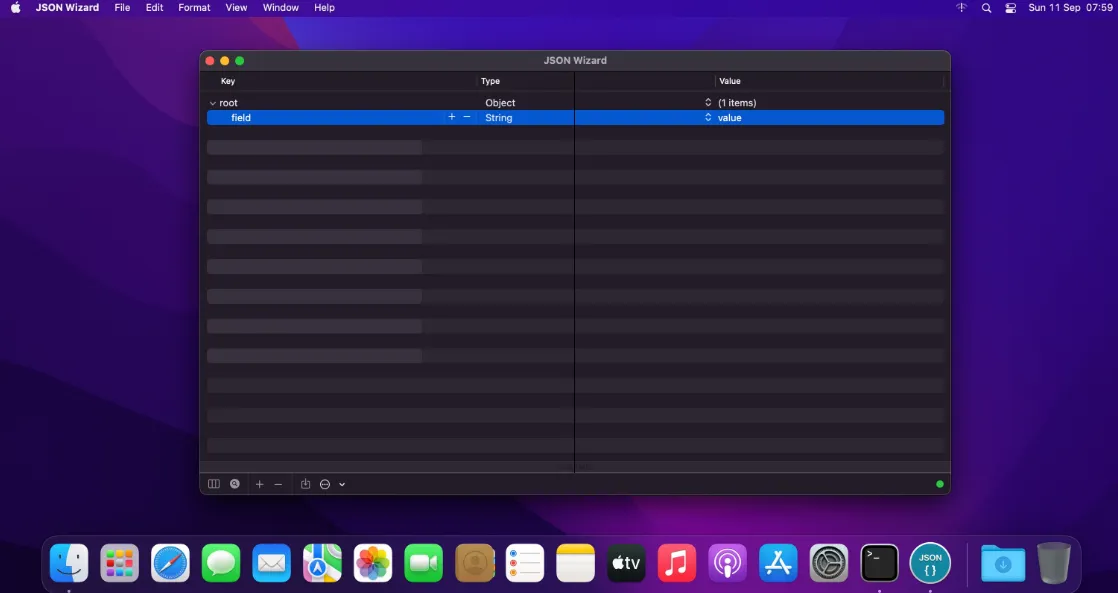Open Music from the Dock

pos(677,563)
